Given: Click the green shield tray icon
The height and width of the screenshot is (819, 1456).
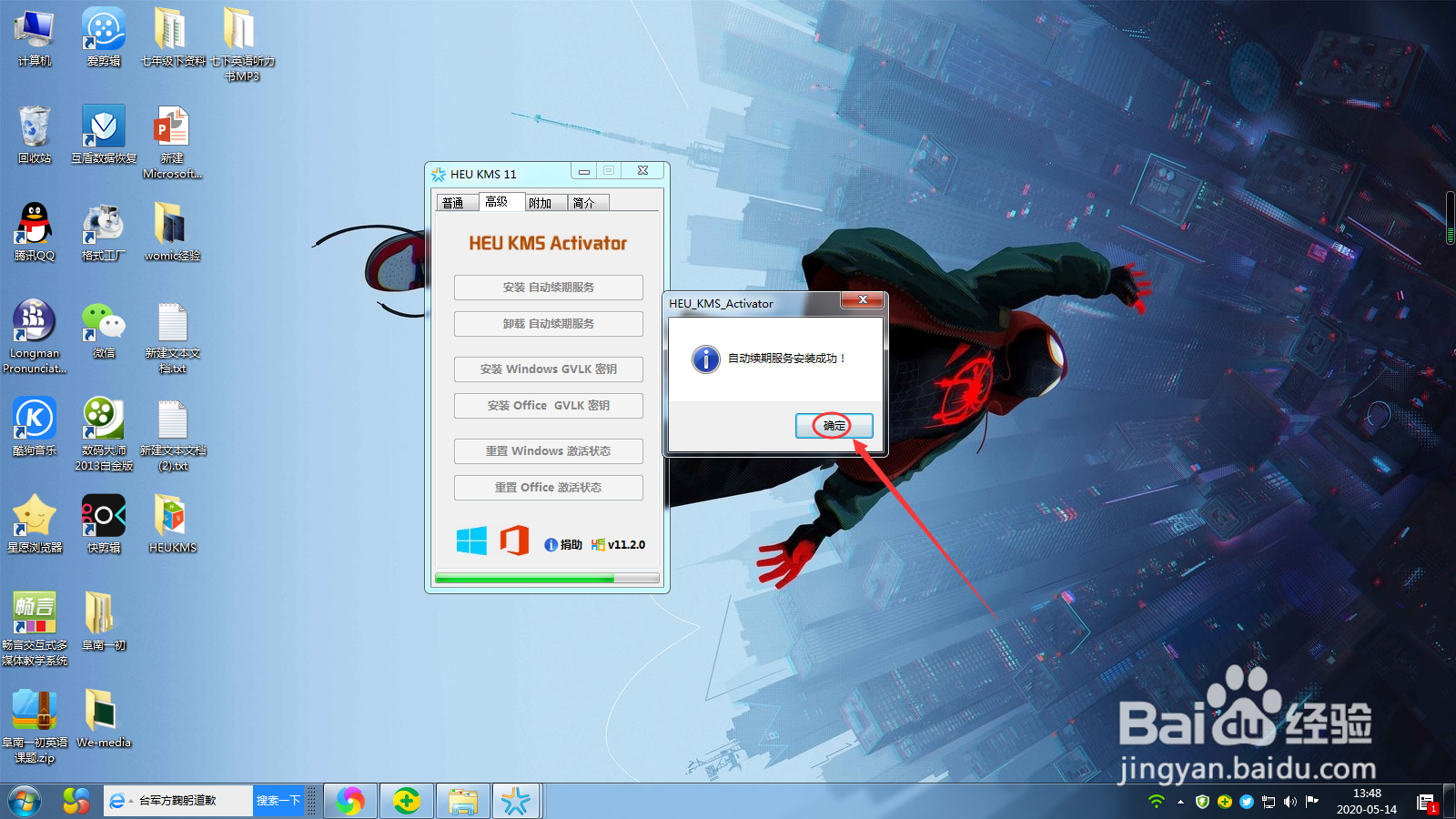Looking at the screenshot, I should click(x=1202, y=801).
